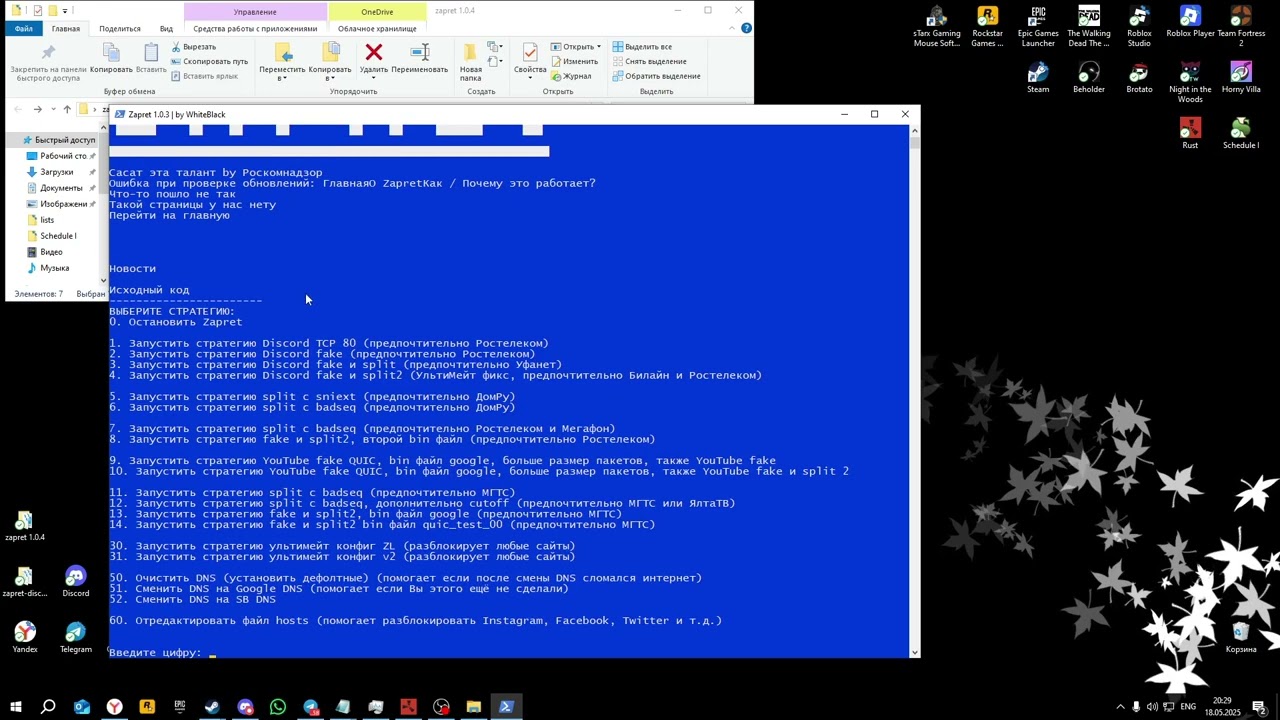1280x720 pixels.
Task: Select the Horny Villa desktop icon
Action: point(1241,78)
